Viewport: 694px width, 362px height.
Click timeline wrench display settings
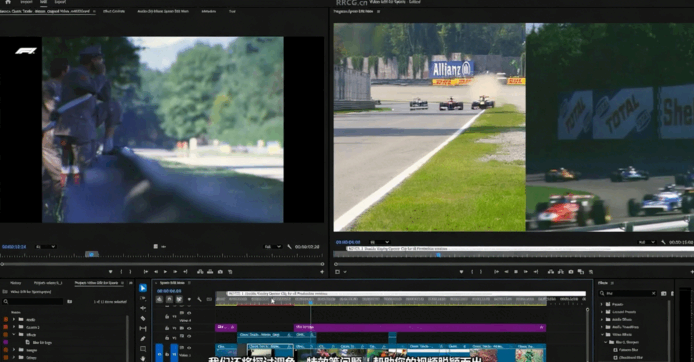pyautogui.click(x=200, y=300)
